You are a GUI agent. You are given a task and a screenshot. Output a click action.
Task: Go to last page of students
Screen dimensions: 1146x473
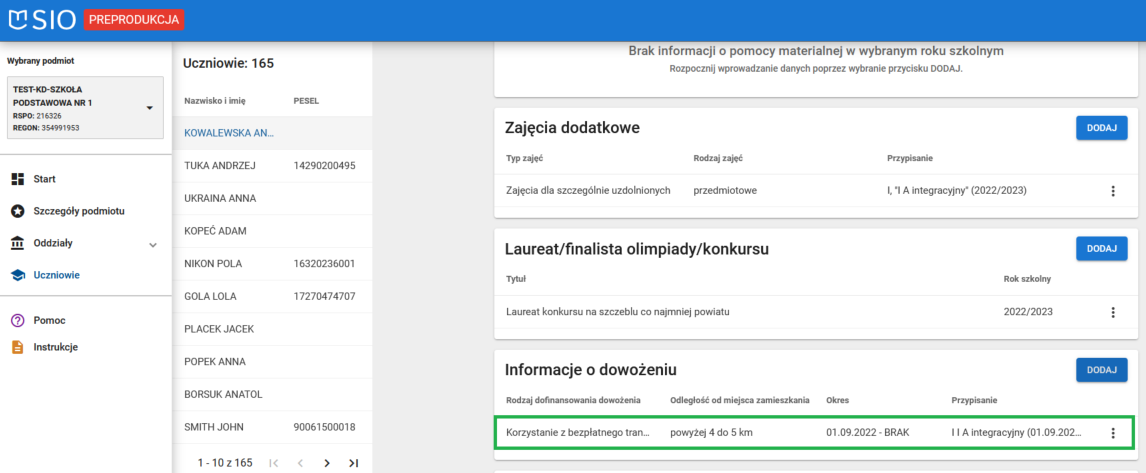pyautogui.click(x=354, y=463)
